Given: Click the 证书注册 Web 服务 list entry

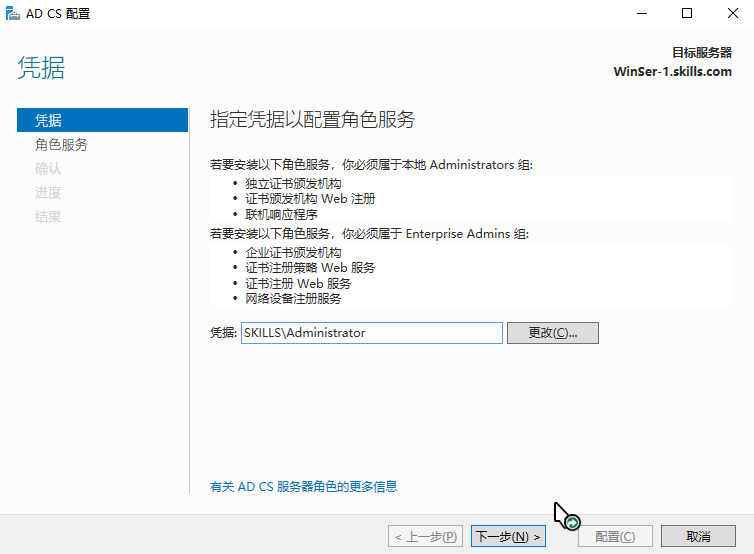Looking at the screenshot, I should 298,283.
